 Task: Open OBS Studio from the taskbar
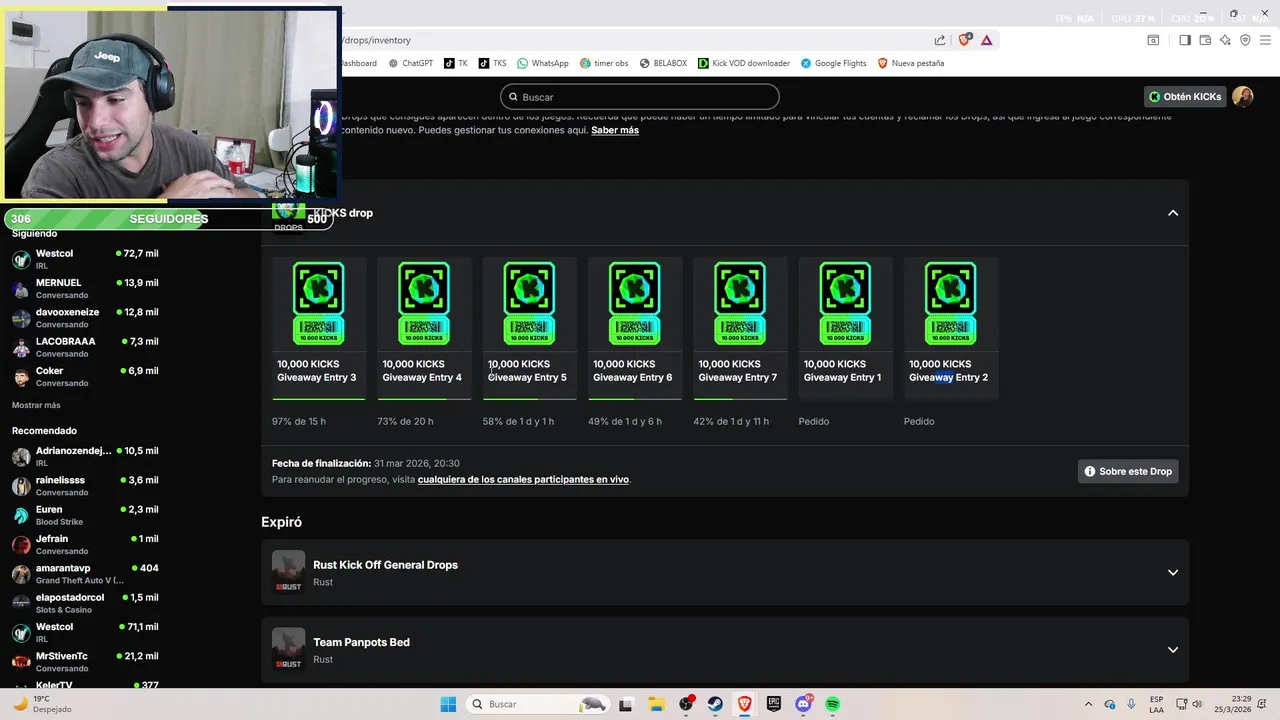click(686, 704)
